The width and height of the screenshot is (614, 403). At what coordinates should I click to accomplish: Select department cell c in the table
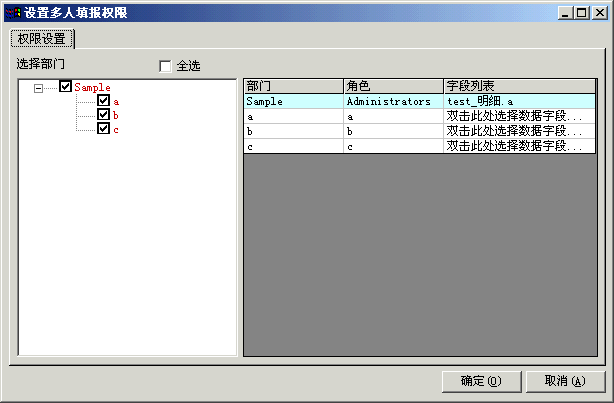pos(294,146)
